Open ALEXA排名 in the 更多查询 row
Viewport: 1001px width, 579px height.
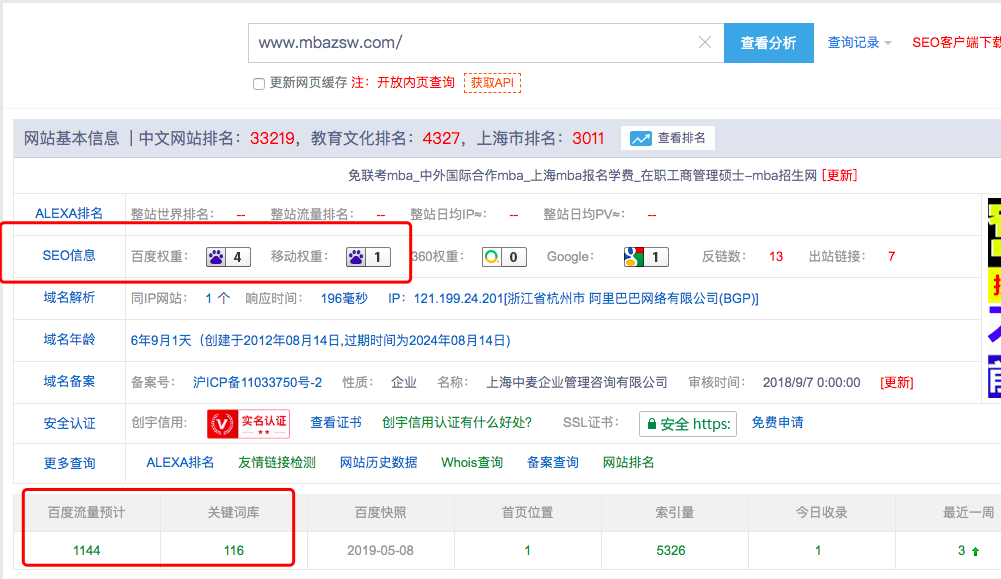pyautogui.click(x=180, y=463)
